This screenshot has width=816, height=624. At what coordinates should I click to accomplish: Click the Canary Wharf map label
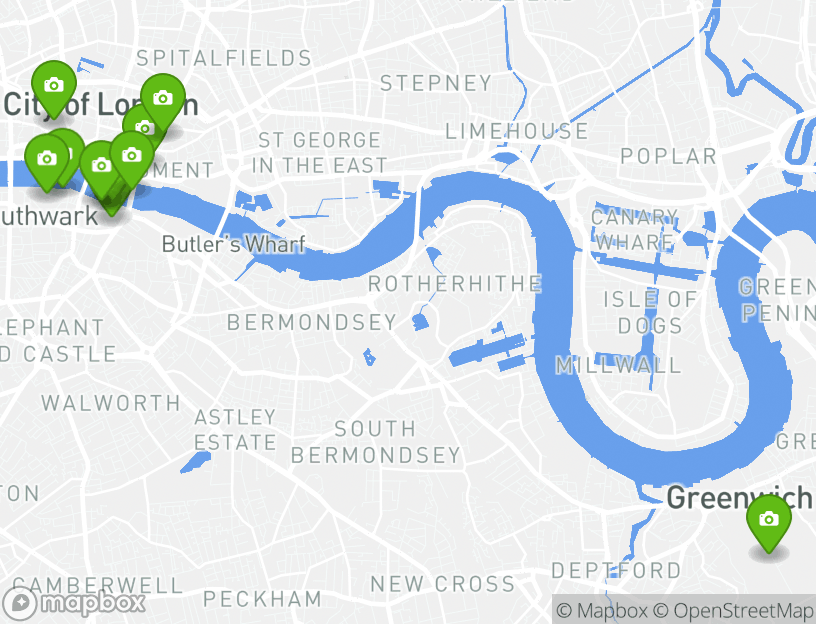pos(634,230)
